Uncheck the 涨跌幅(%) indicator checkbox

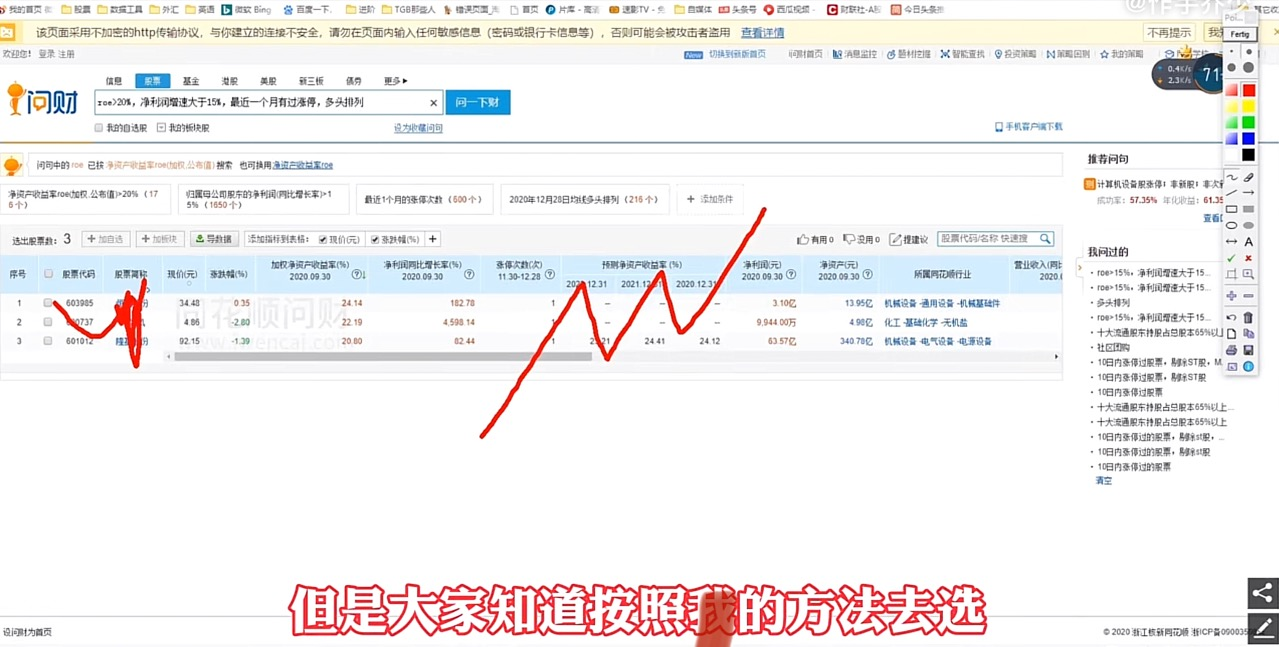[x=374, y=240]
